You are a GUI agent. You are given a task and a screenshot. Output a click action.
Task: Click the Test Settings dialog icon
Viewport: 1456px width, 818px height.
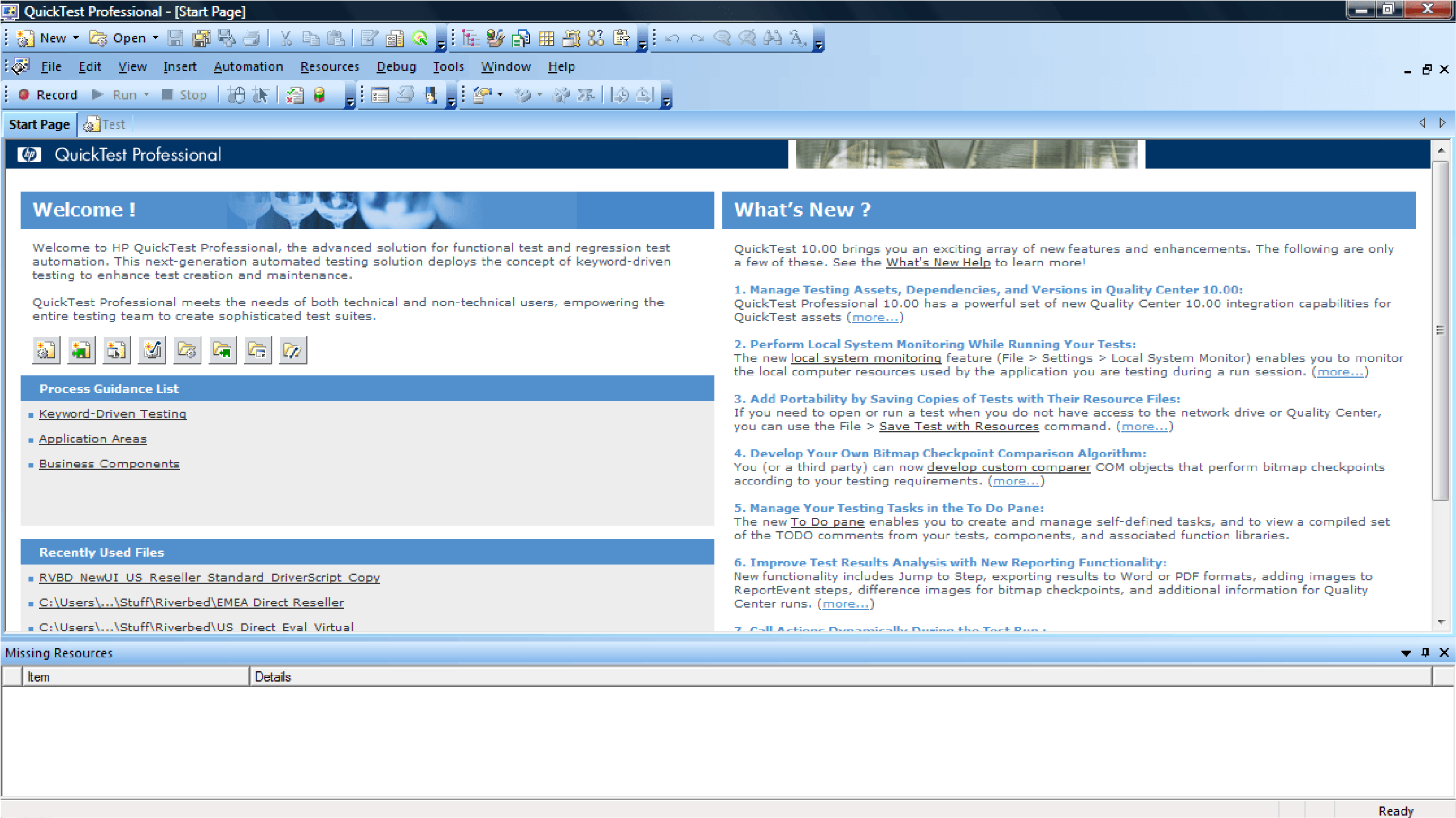[380, 95]
